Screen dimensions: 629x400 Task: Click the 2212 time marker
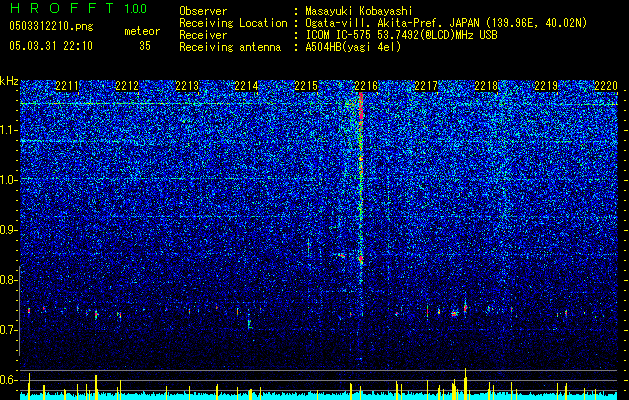click(127, 86)
